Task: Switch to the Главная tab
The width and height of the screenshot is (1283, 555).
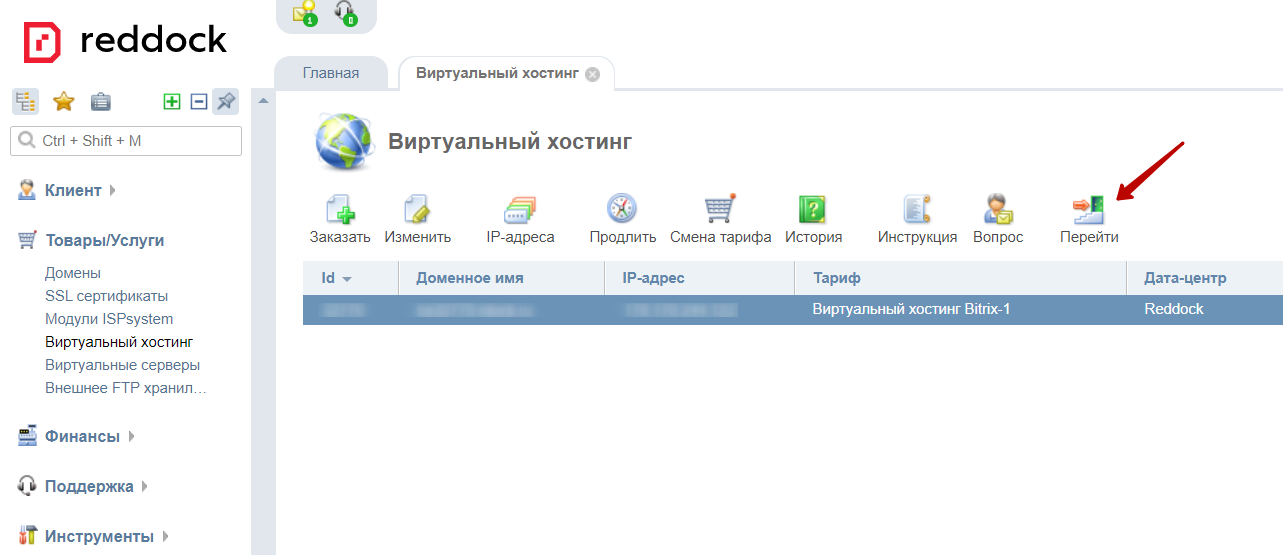Action: (330, 74)
